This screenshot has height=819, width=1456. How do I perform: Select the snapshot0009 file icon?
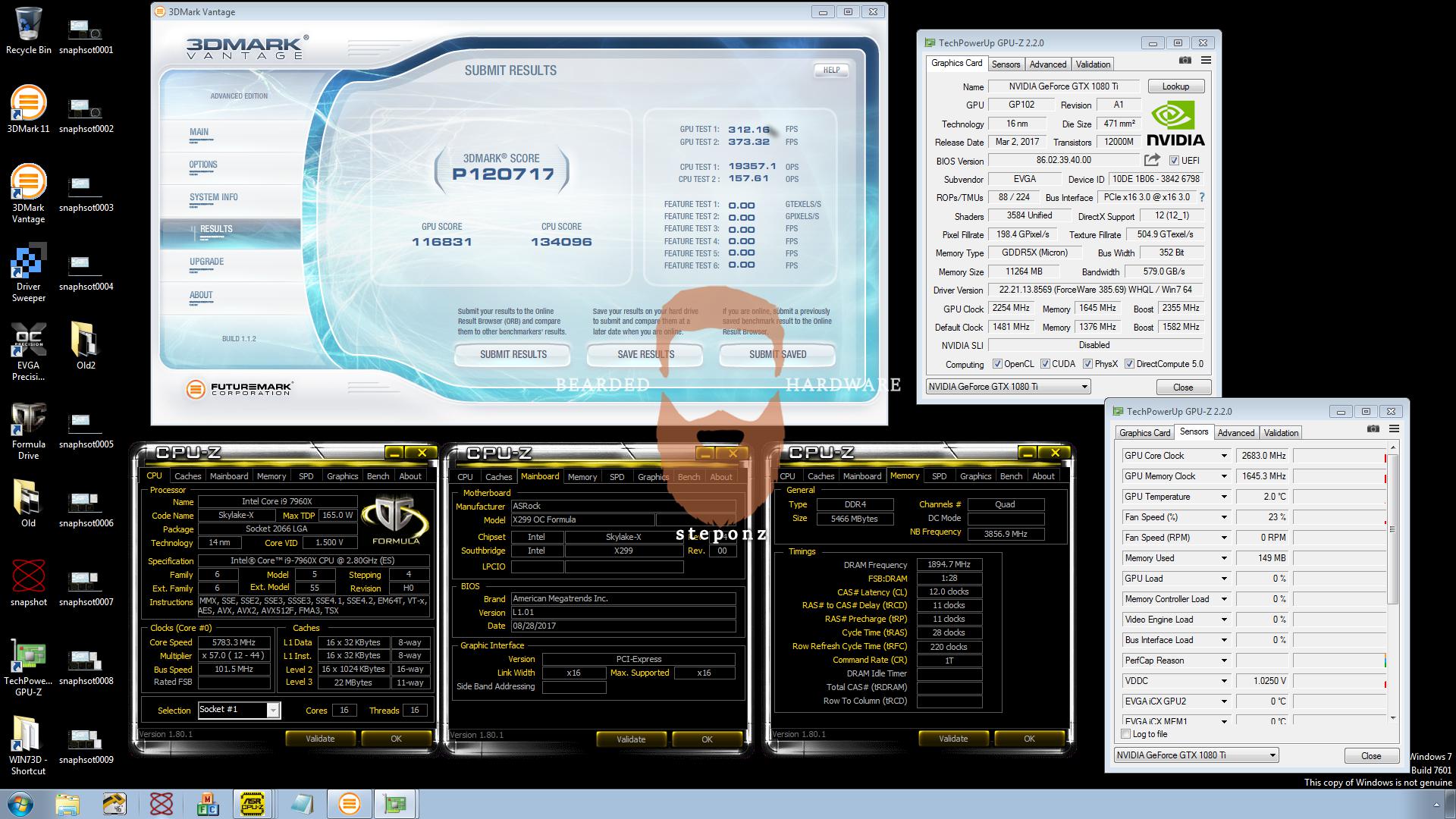86,745
